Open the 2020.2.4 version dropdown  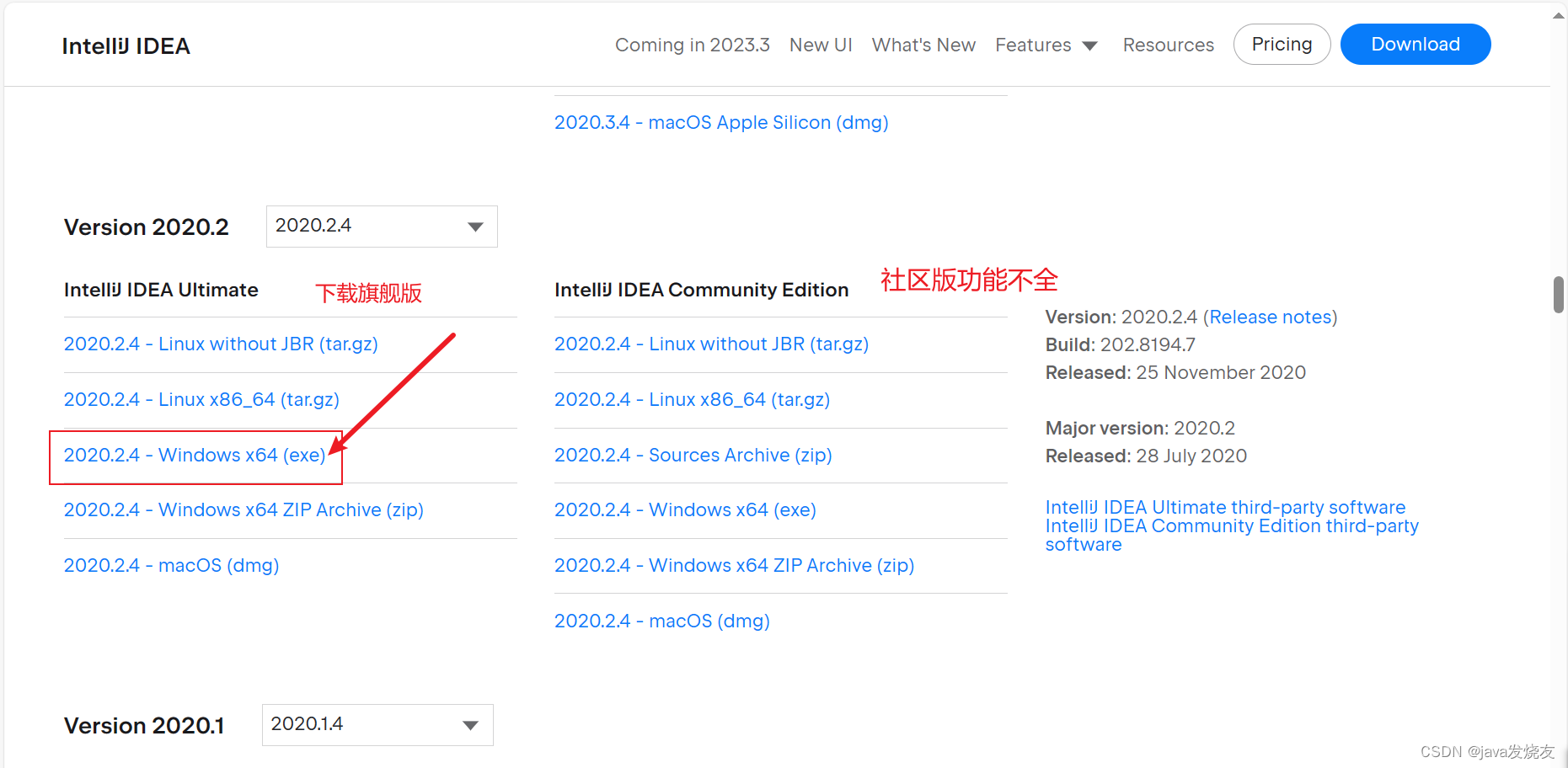coord(382,227)
